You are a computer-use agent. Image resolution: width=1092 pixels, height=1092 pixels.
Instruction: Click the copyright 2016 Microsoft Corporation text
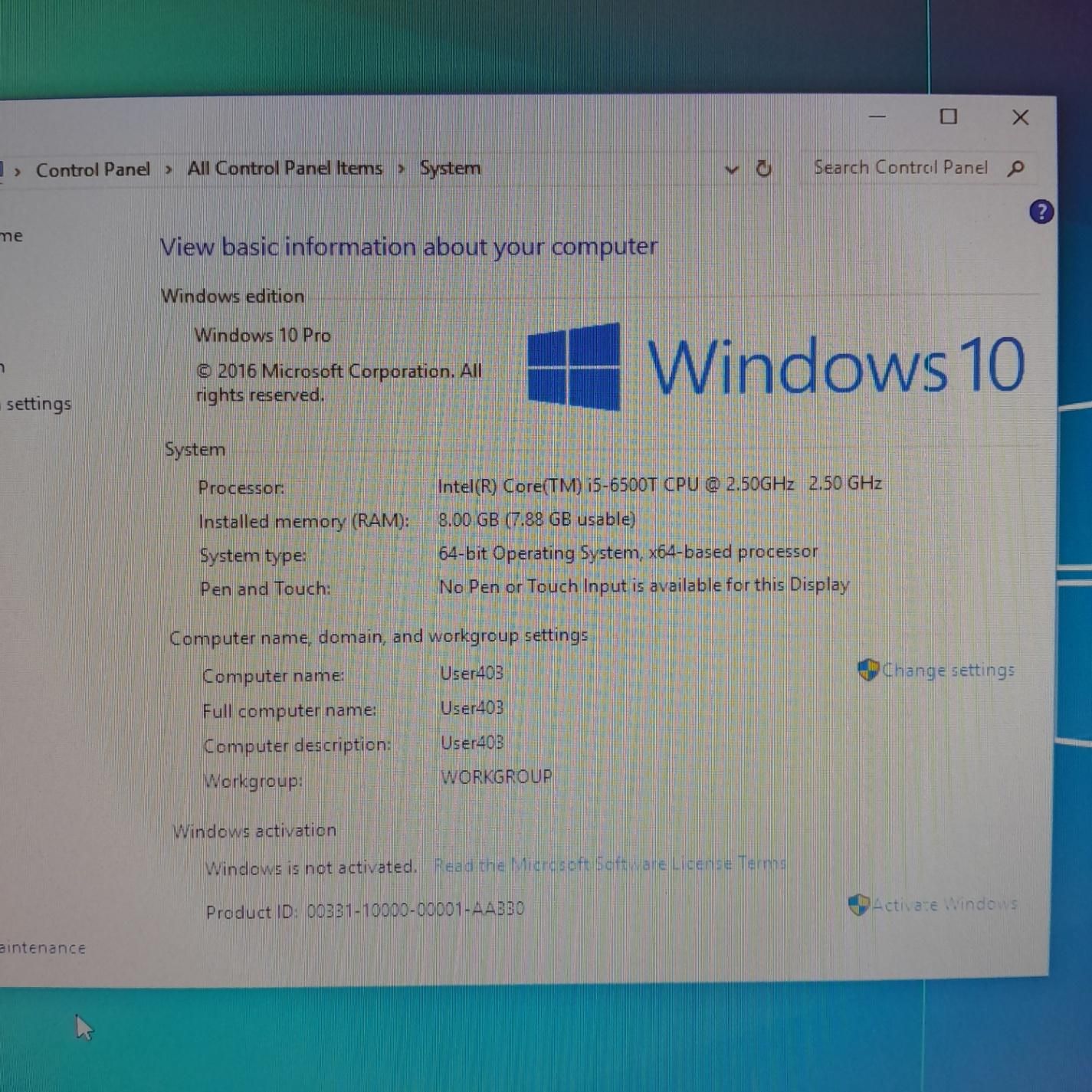(x=339, y=383)
